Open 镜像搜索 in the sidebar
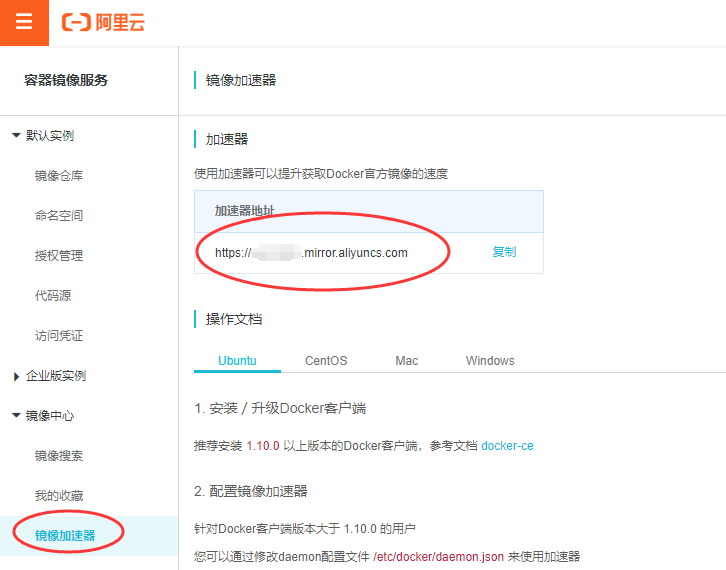 point(59,456)
